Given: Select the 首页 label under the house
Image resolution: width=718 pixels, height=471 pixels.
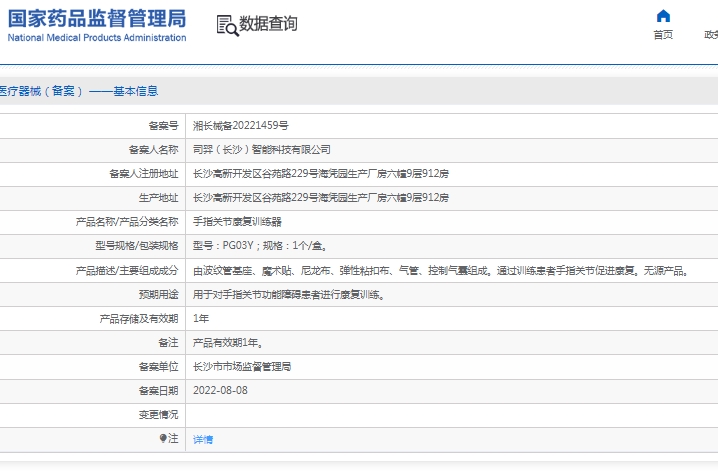Looking at the screenshot, I should (x=663, y=35).
